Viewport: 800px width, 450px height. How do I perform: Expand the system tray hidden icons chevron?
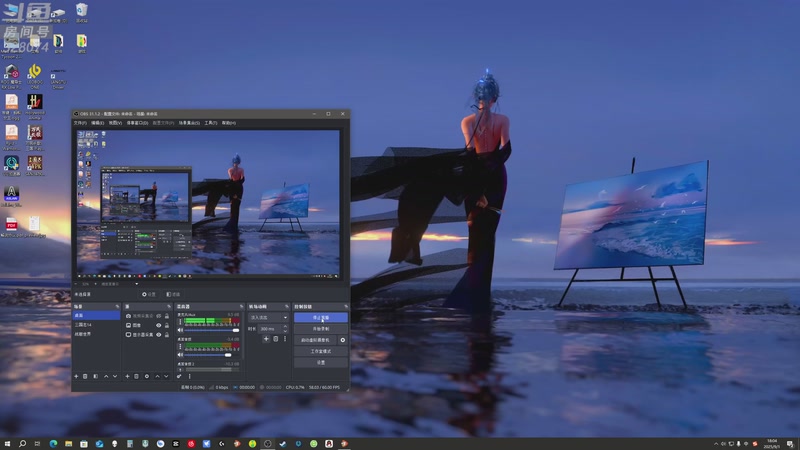click(x=715, y=444)
